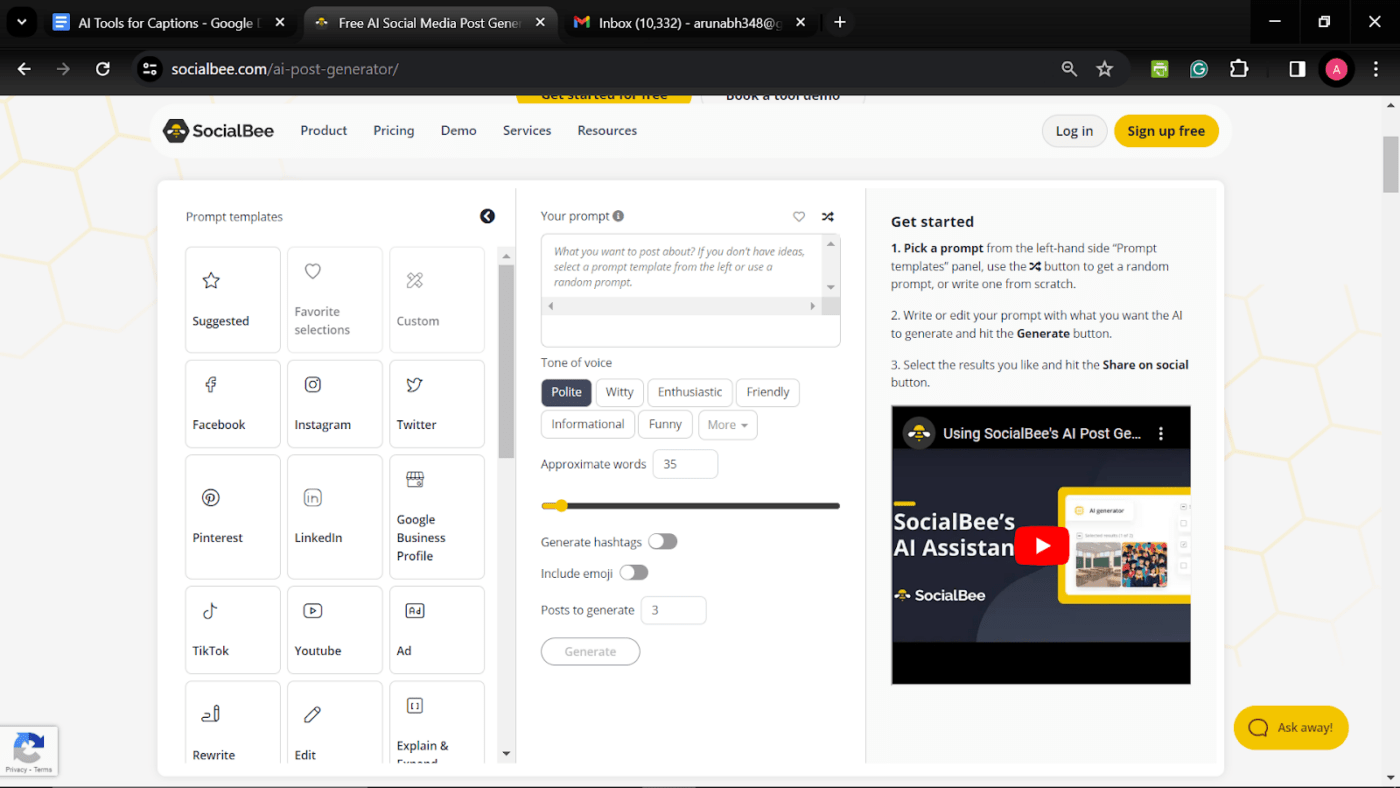
Task: Open the Services menu
Action: [527, 131]
